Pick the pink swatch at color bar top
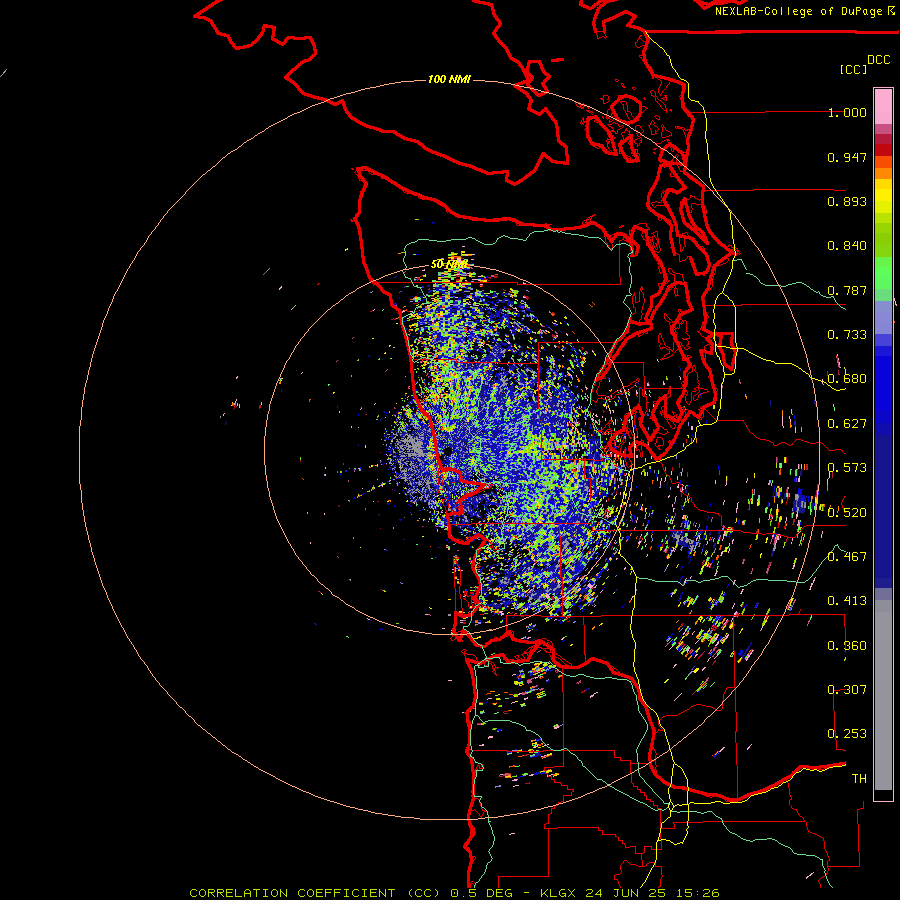Screen dimensions: 900x900 (x=883, y=106)
